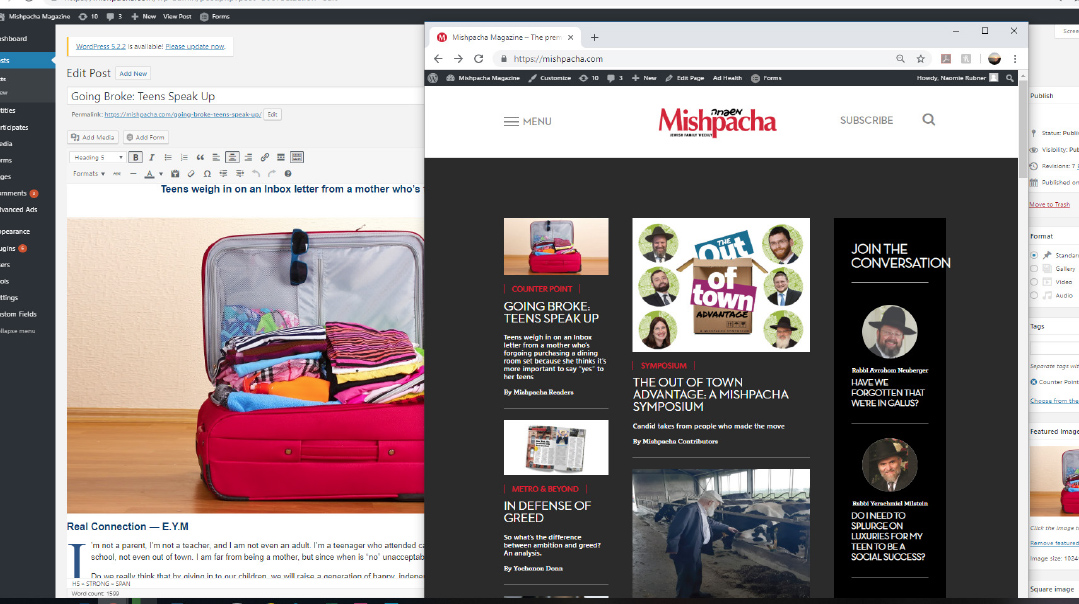Apply strikethrough in editor toolbar
Screen dimensions: 1079x604
117,174
